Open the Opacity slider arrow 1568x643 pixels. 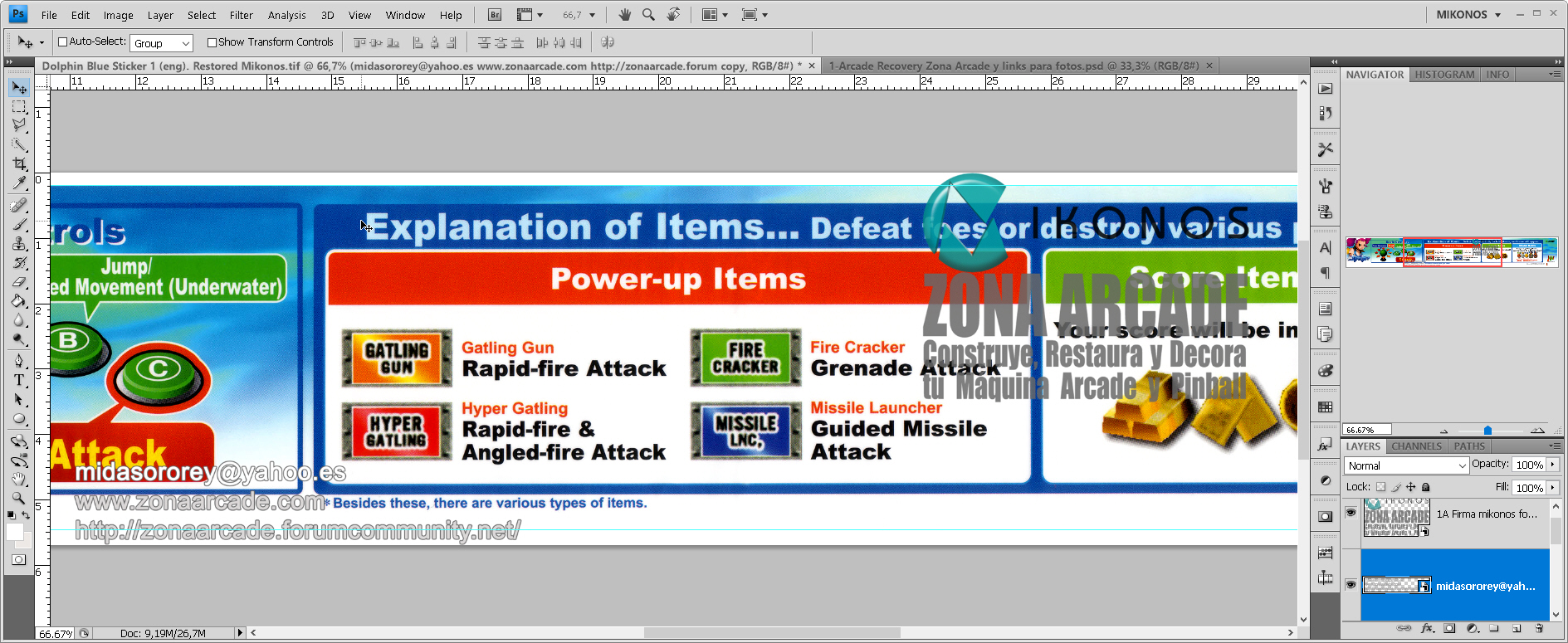1553,465
